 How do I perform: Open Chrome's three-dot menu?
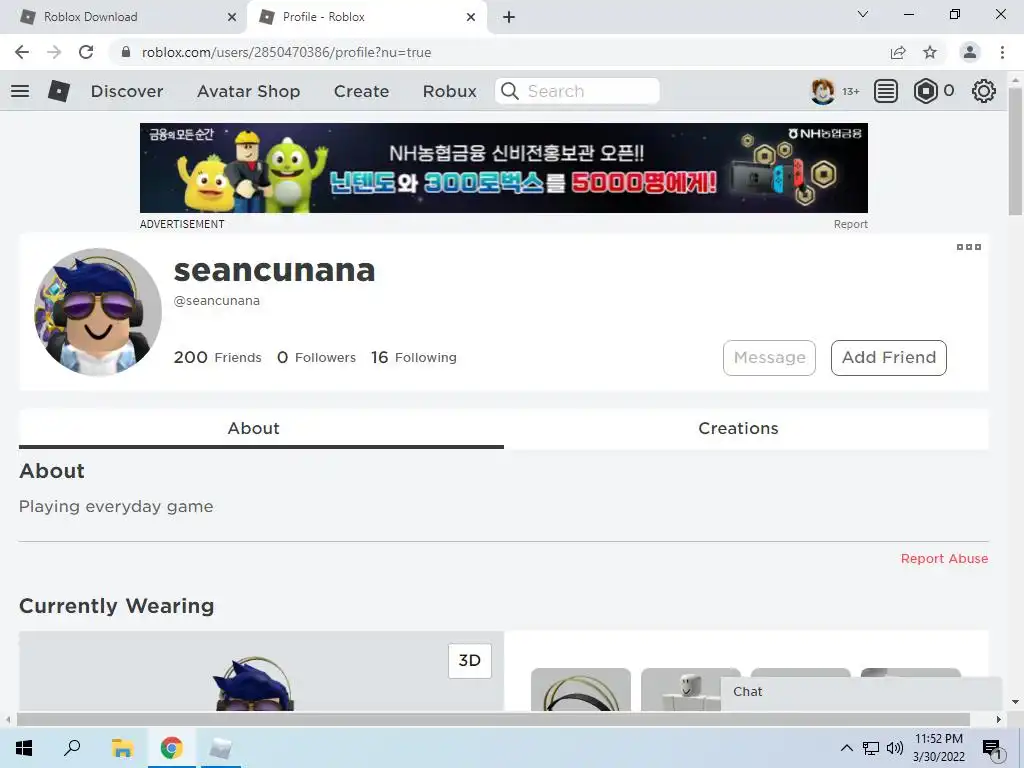(x=1002, y=52)
